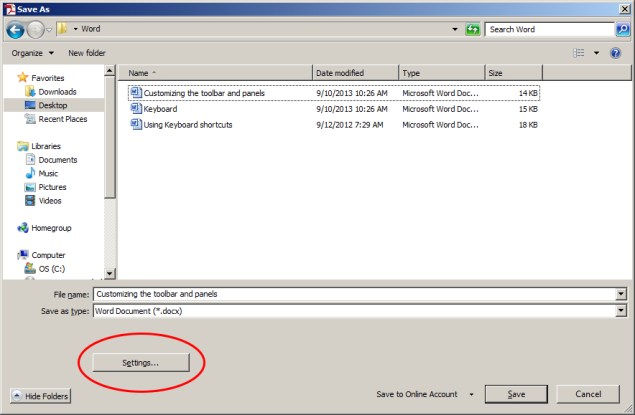This screenshot has width=635, height=415.
Task: Collapse the pane with Hide Folders
Action: click(x=41, y=396)
